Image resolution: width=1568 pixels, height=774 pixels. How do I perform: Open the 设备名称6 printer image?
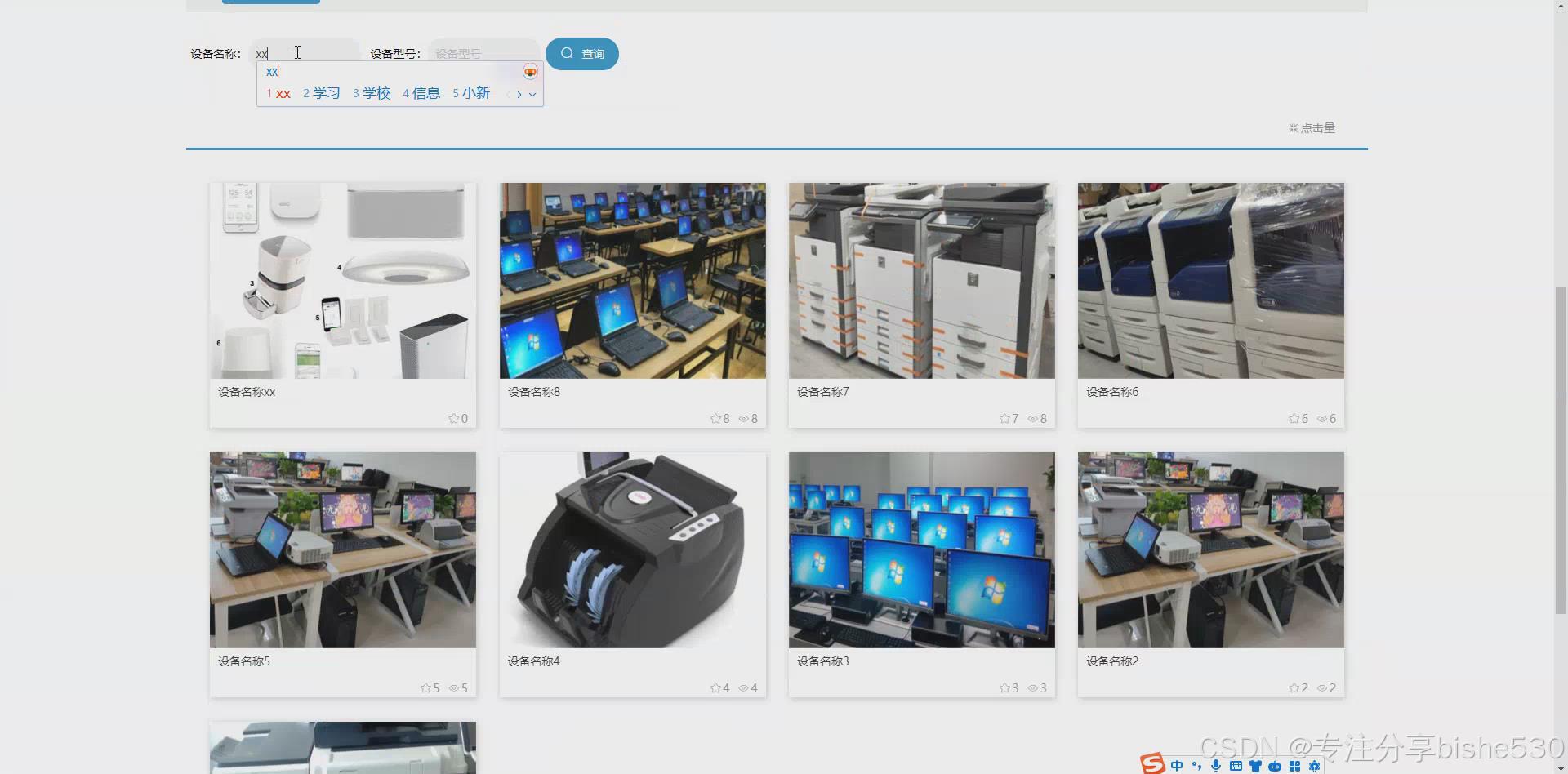[1211, 281]
